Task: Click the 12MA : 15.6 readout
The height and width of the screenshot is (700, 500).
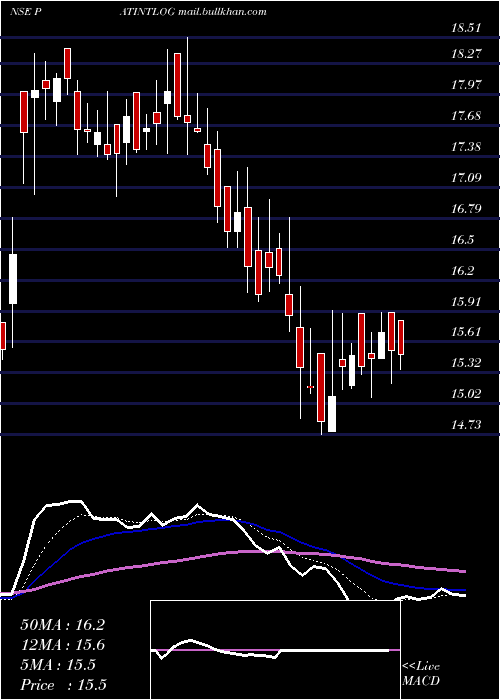Action: (x=62, y=645)
